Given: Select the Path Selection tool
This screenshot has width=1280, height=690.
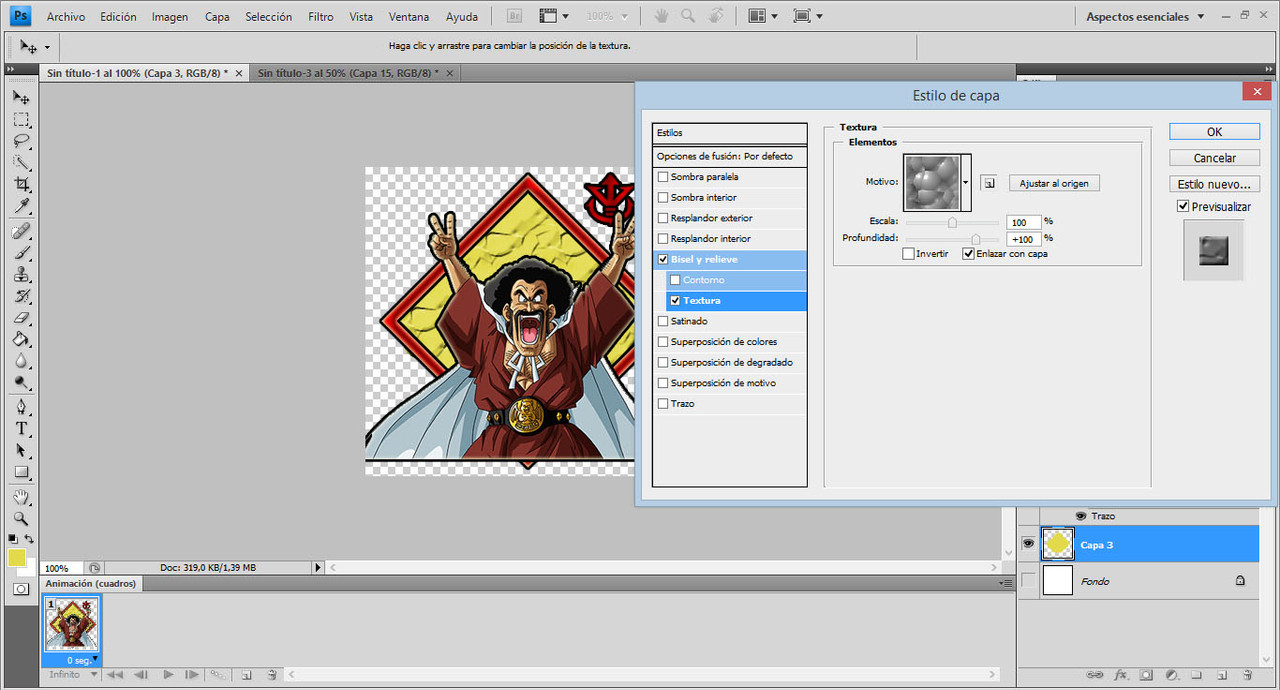Looking at the screenshot, I should point(21,451).
